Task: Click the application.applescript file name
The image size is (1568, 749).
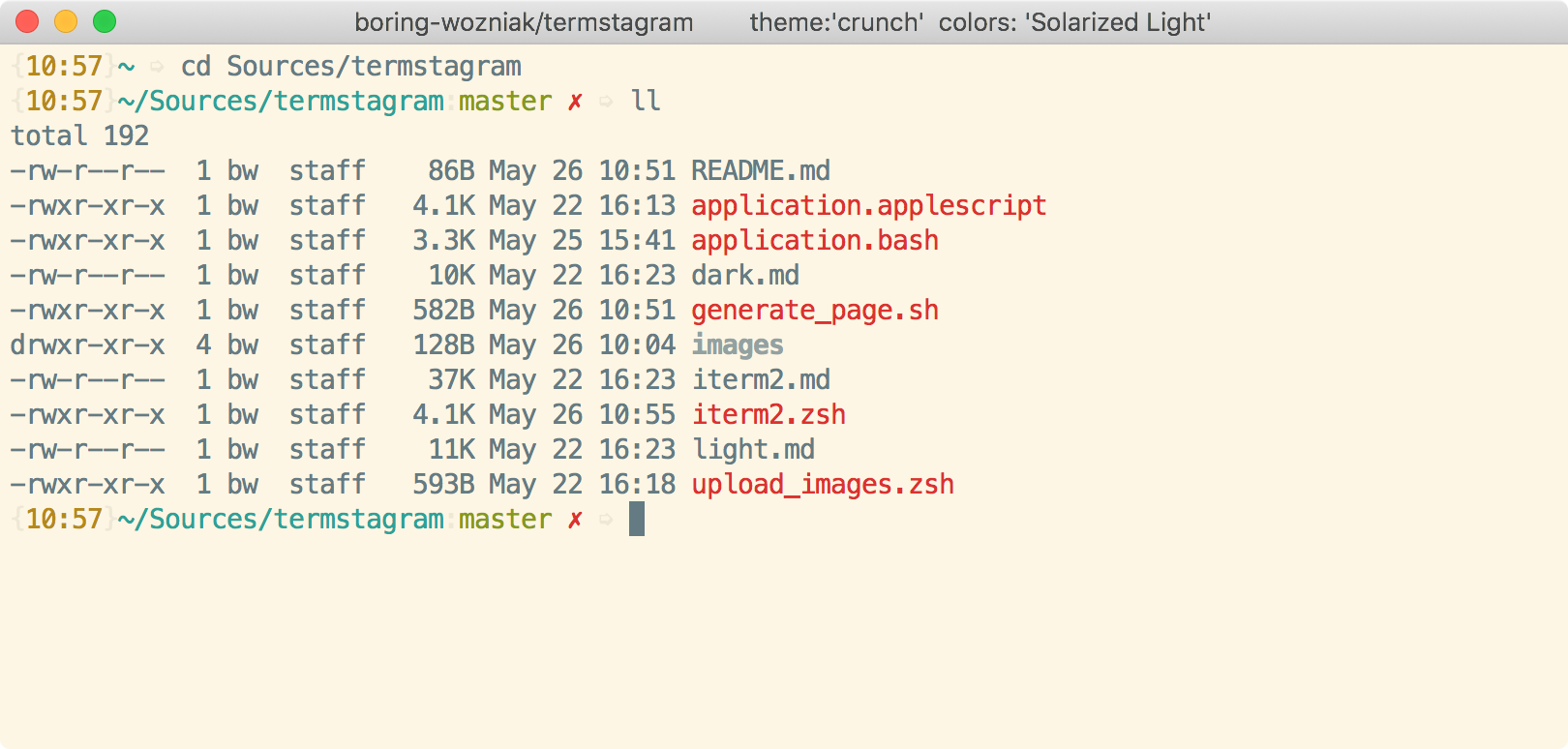Action: pyautogui.click(x=869, y=206)
